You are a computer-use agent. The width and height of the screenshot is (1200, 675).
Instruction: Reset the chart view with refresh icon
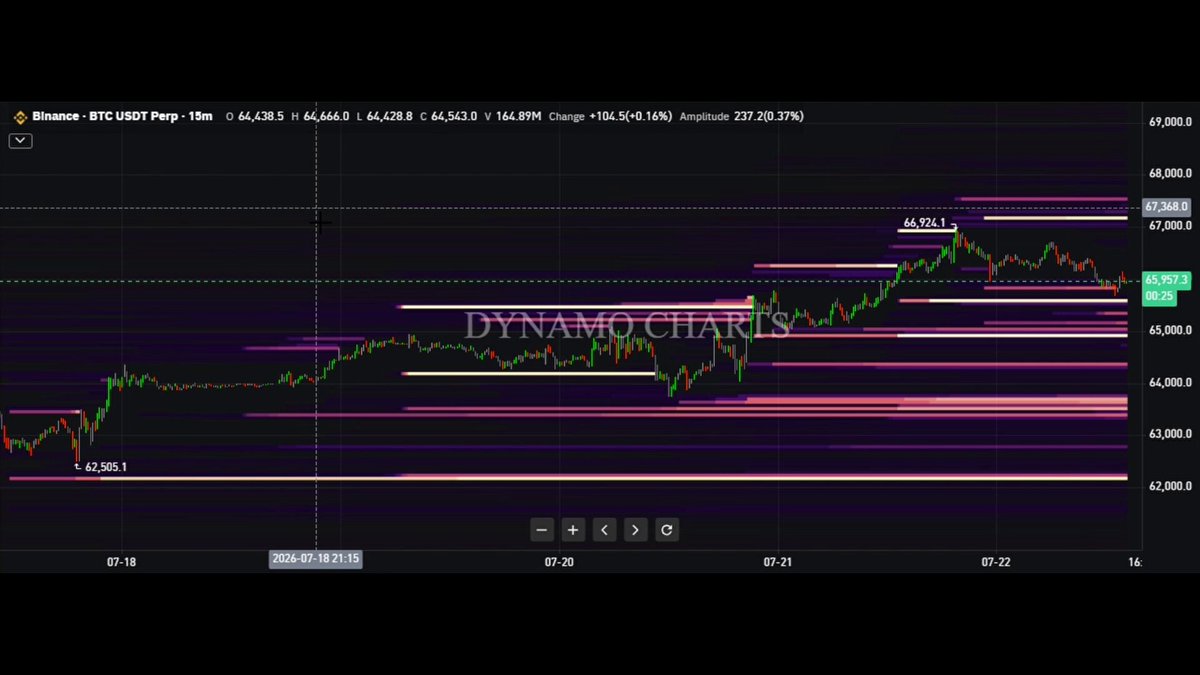(667, 530)
